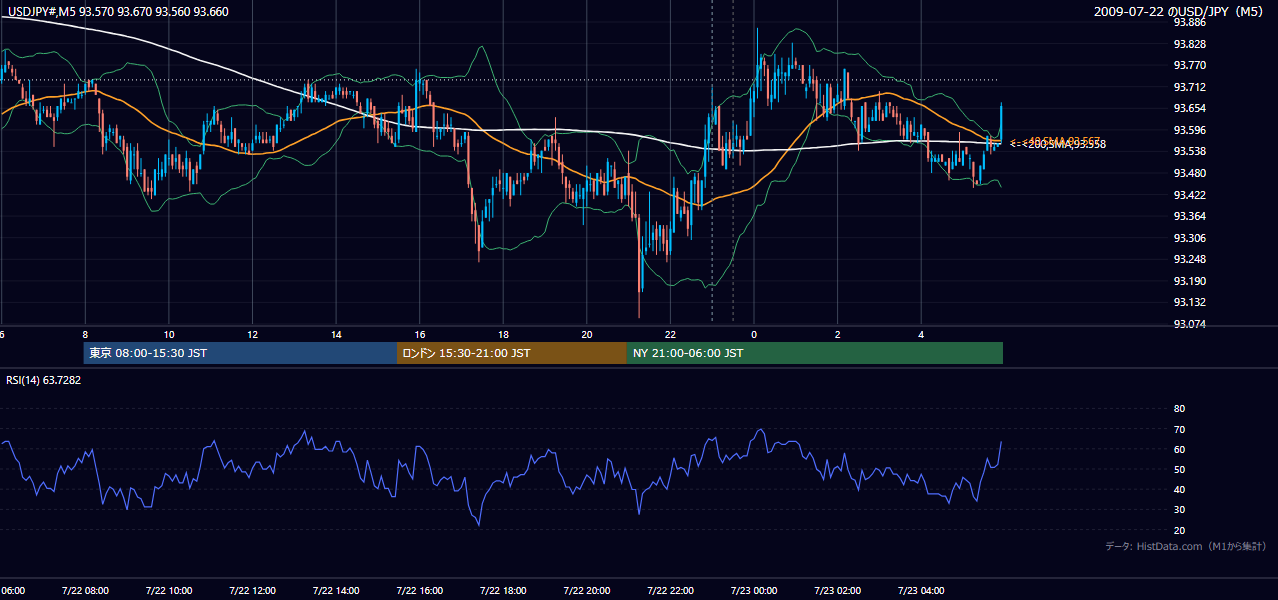Click the 7/22 08:00 bottom time label

(85, 591)
